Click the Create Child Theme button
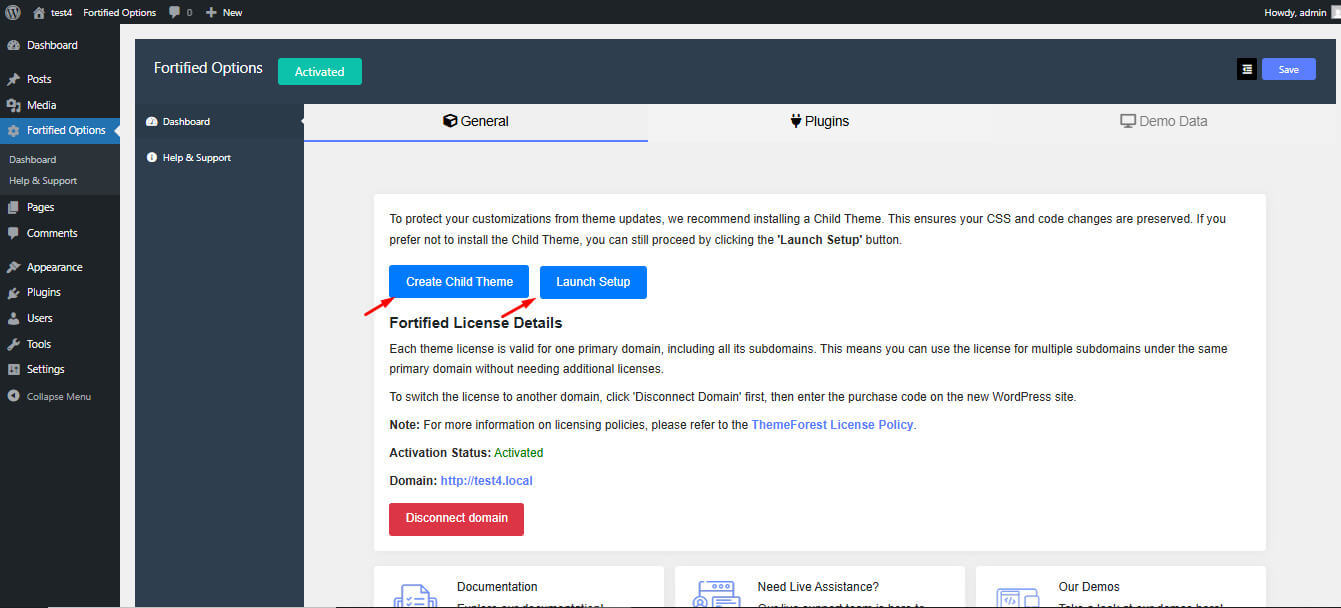1341x608 pixels. point(459,282)
